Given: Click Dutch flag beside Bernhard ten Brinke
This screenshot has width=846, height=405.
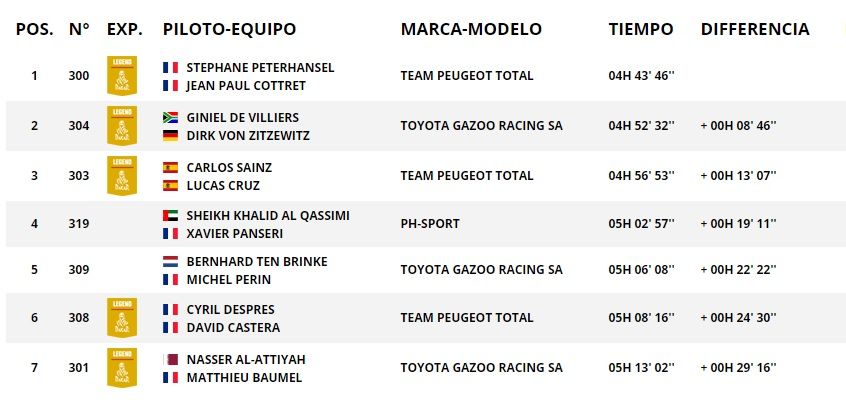Looking at the screenshot, I should tap(170, 262).
